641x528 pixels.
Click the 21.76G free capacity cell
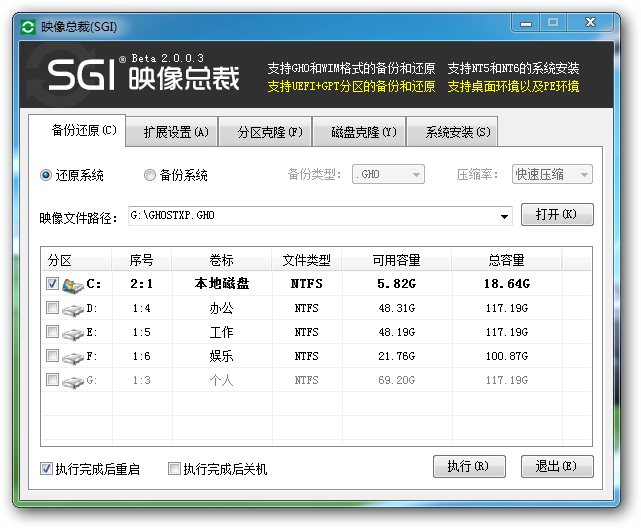coord(397,356)
